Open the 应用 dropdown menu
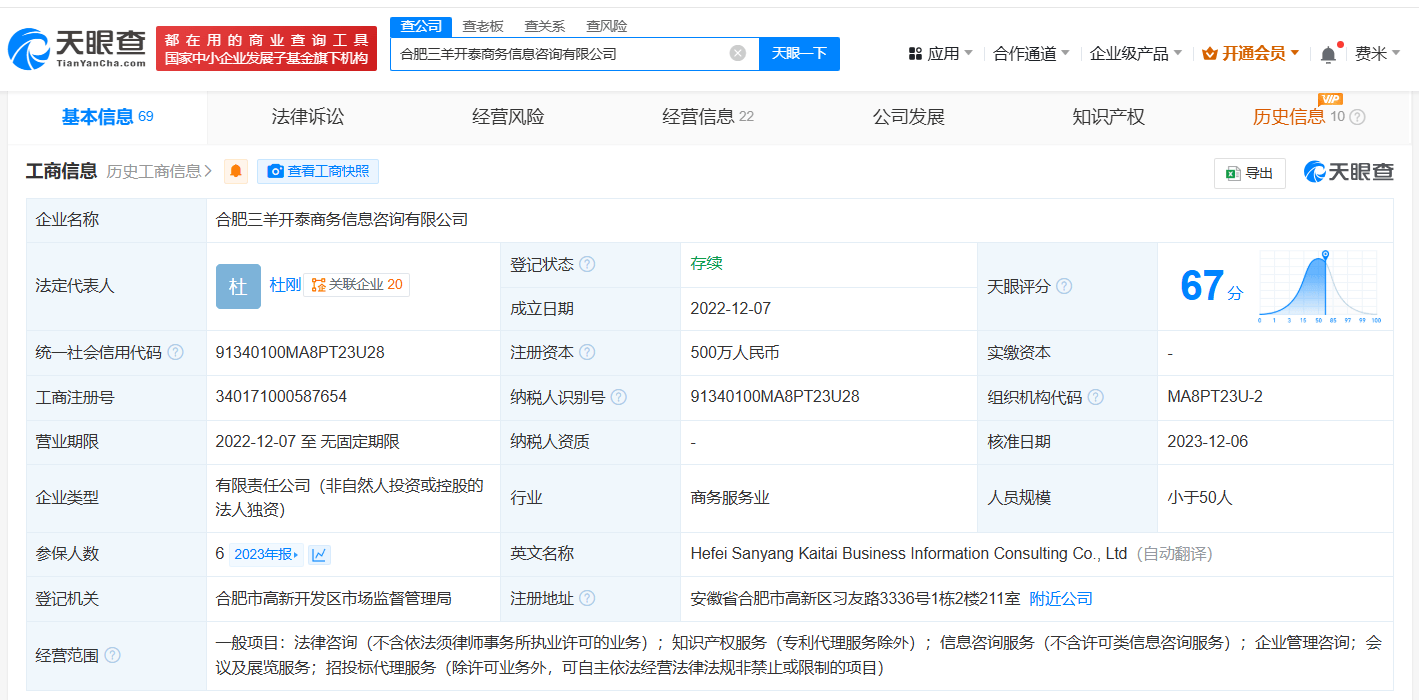 click(x=940, y=53)
